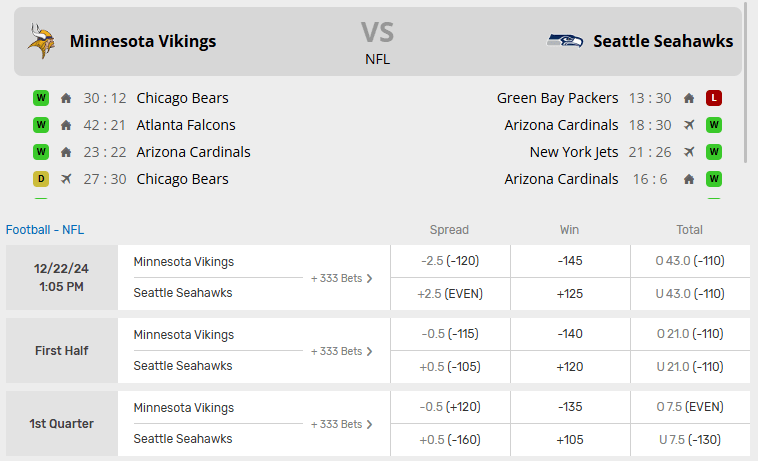
Task: Select Over 43.0 (-110) total
Action: click(x=690, y=261)
